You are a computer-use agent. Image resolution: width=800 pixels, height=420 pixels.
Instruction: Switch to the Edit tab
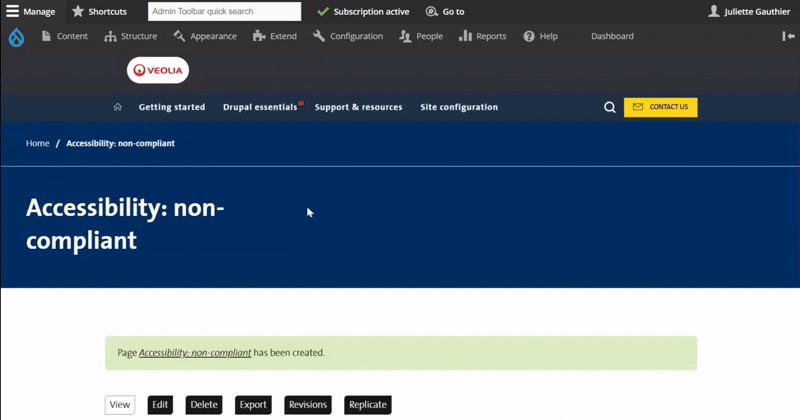(x=160, y=405)
